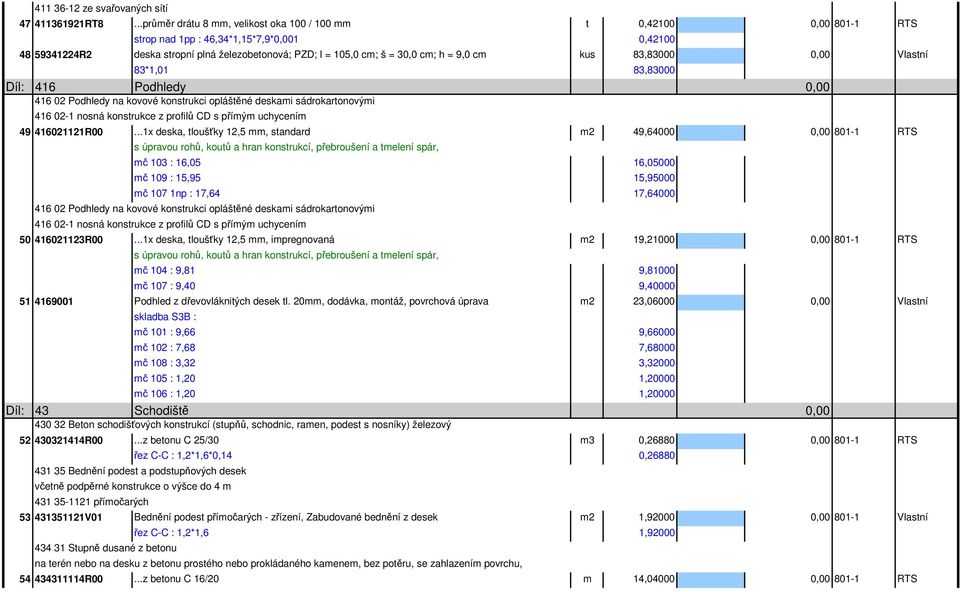Select item code 416021123R00
Viewport: 960px width, 592px height.
coord(69,239)
